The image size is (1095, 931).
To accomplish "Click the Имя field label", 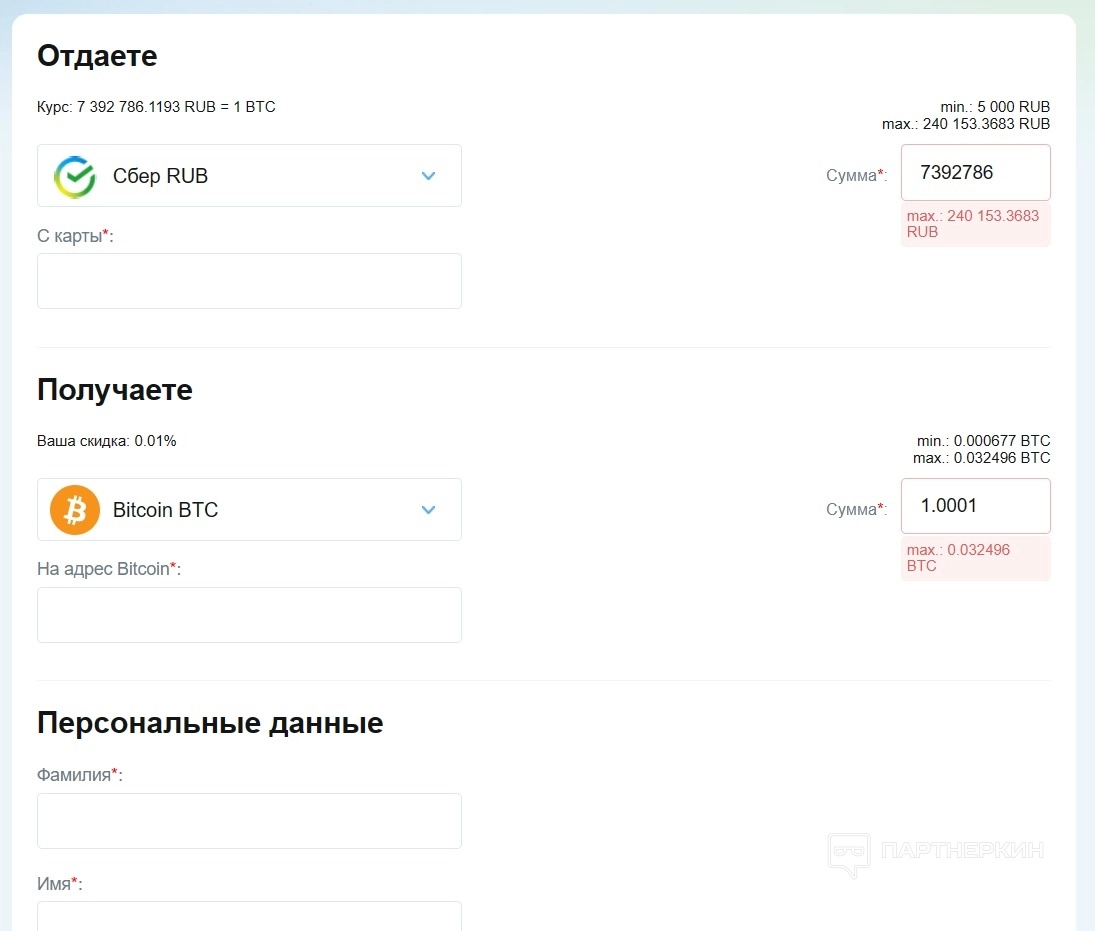I will tap(59, 884).
